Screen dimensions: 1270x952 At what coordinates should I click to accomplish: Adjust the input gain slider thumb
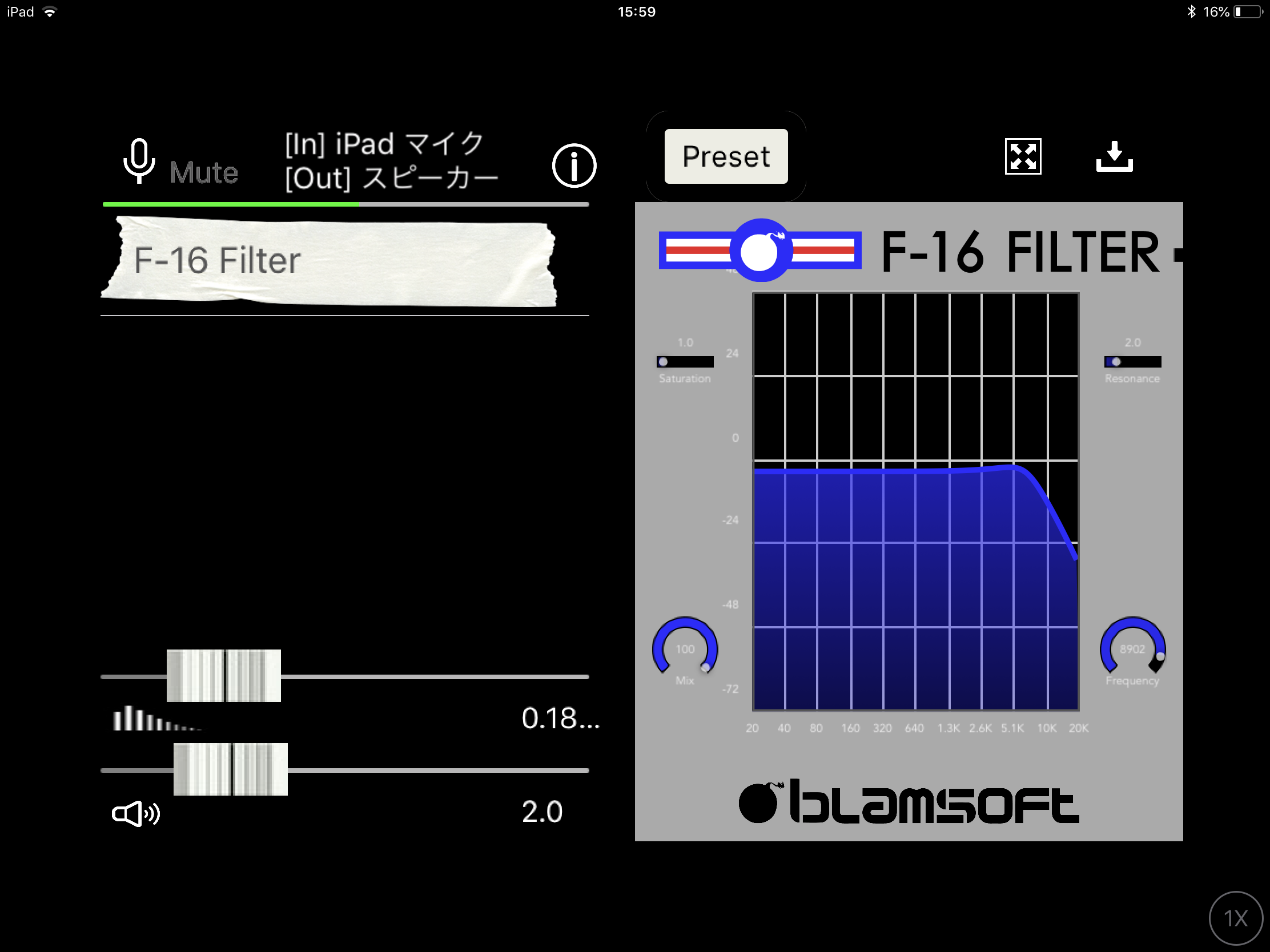click(223, 675)
